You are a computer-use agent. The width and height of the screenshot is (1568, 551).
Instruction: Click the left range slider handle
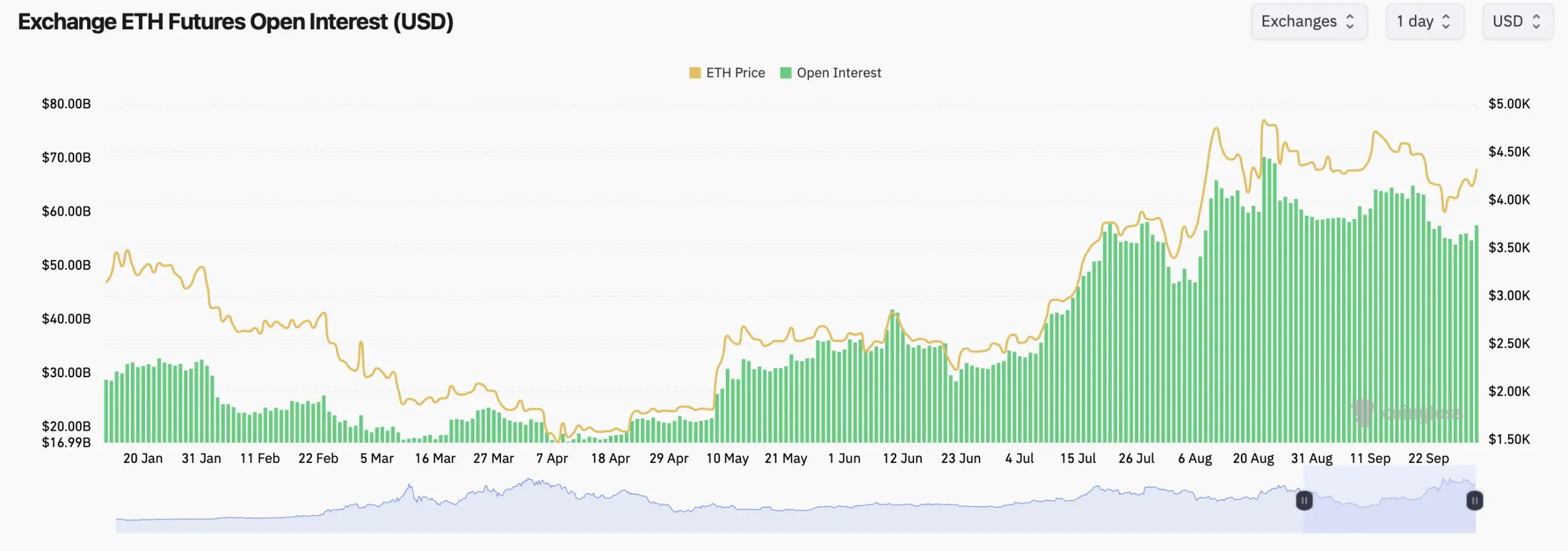click(x=1304, y=500)
